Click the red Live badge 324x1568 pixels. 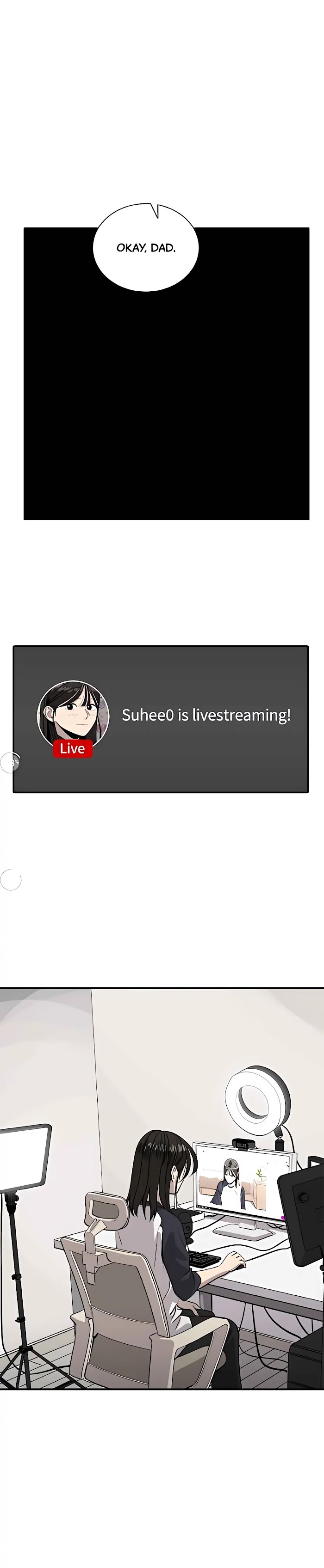click(73, 748)
